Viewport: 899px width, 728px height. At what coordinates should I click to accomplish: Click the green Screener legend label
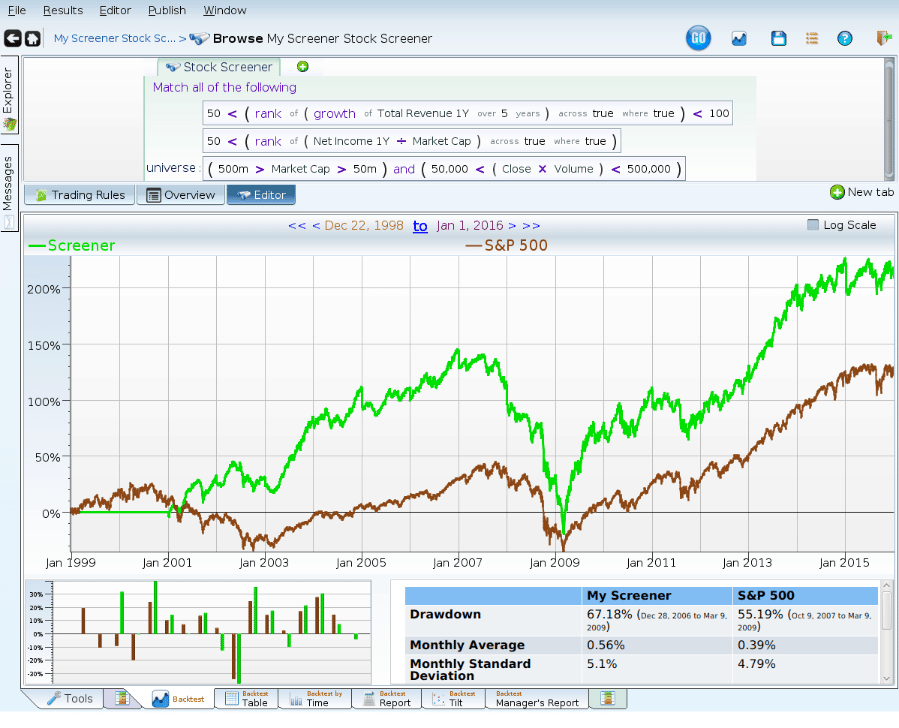tap(72, 245)
